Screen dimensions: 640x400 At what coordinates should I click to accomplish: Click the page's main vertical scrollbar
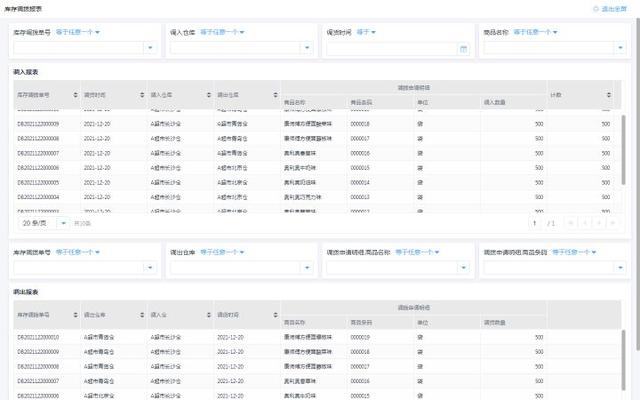coord(638,184)
